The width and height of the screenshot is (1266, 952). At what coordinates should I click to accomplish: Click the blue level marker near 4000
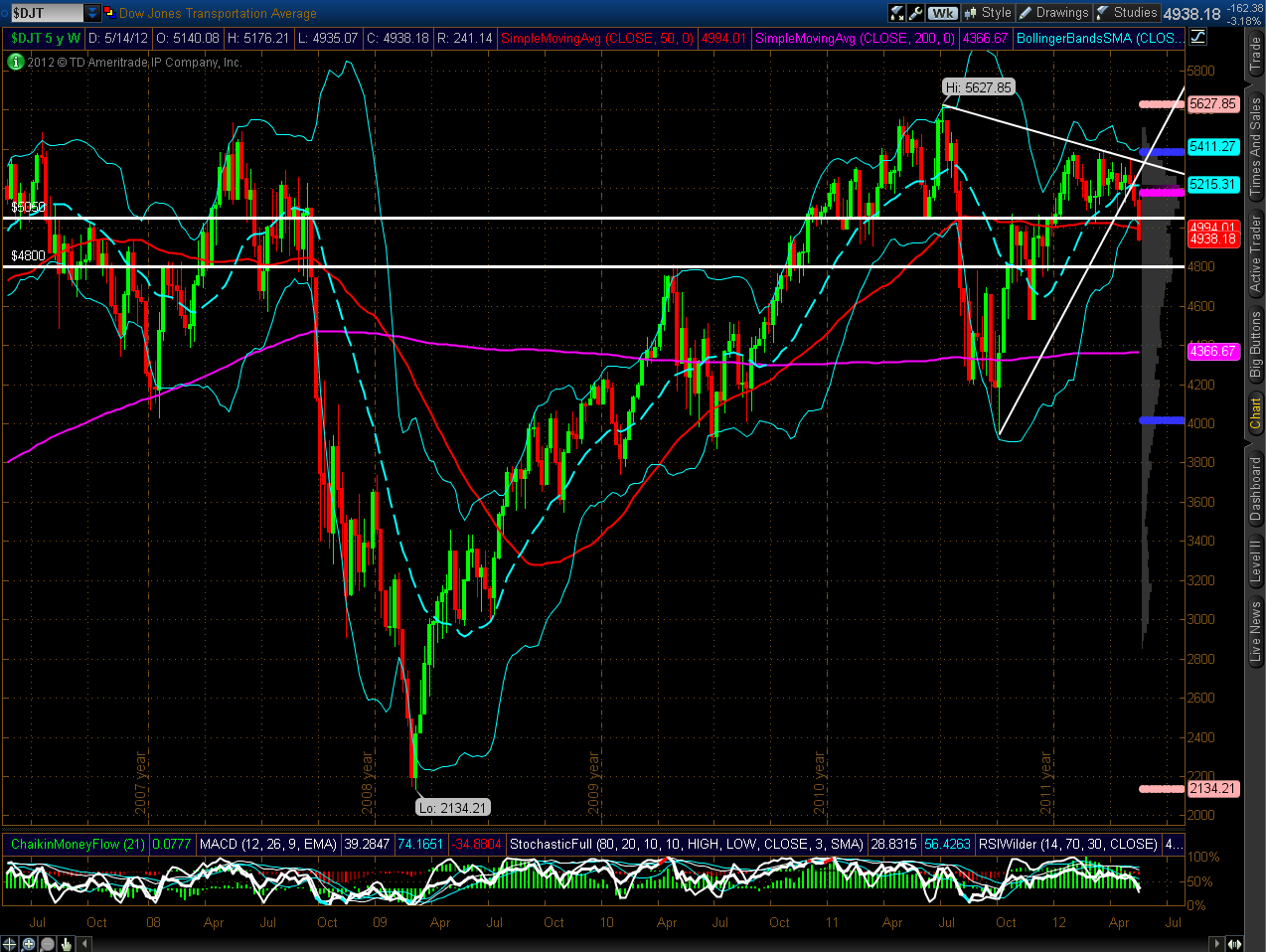pyautogui.click(x=1161, y=420)
